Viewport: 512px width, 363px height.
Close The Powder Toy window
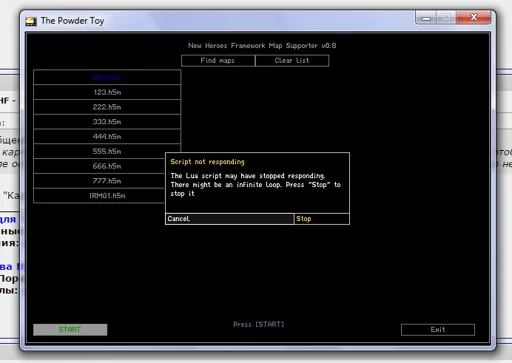(474, 17)
